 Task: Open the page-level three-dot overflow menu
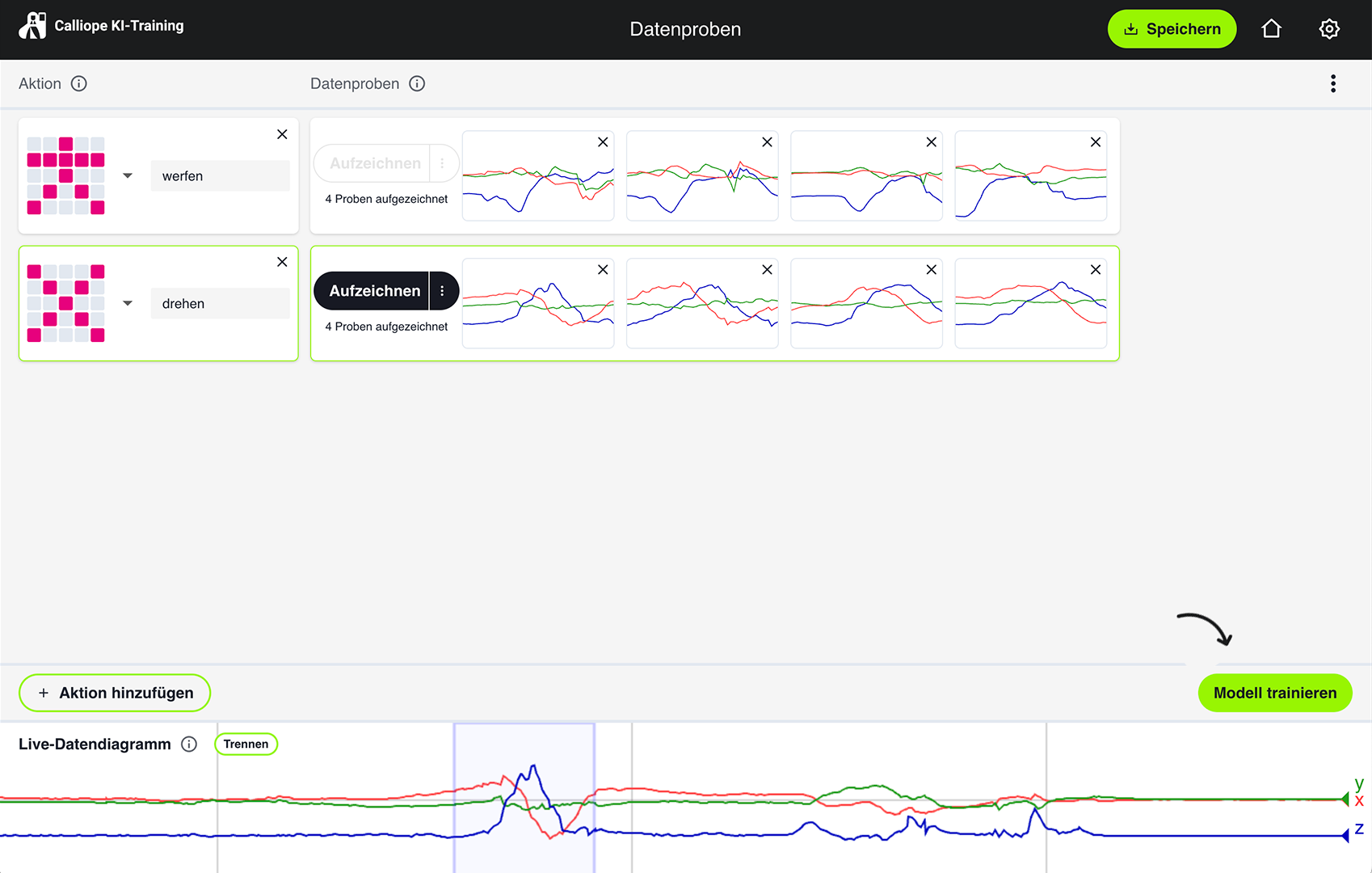tap(1332, 84)
